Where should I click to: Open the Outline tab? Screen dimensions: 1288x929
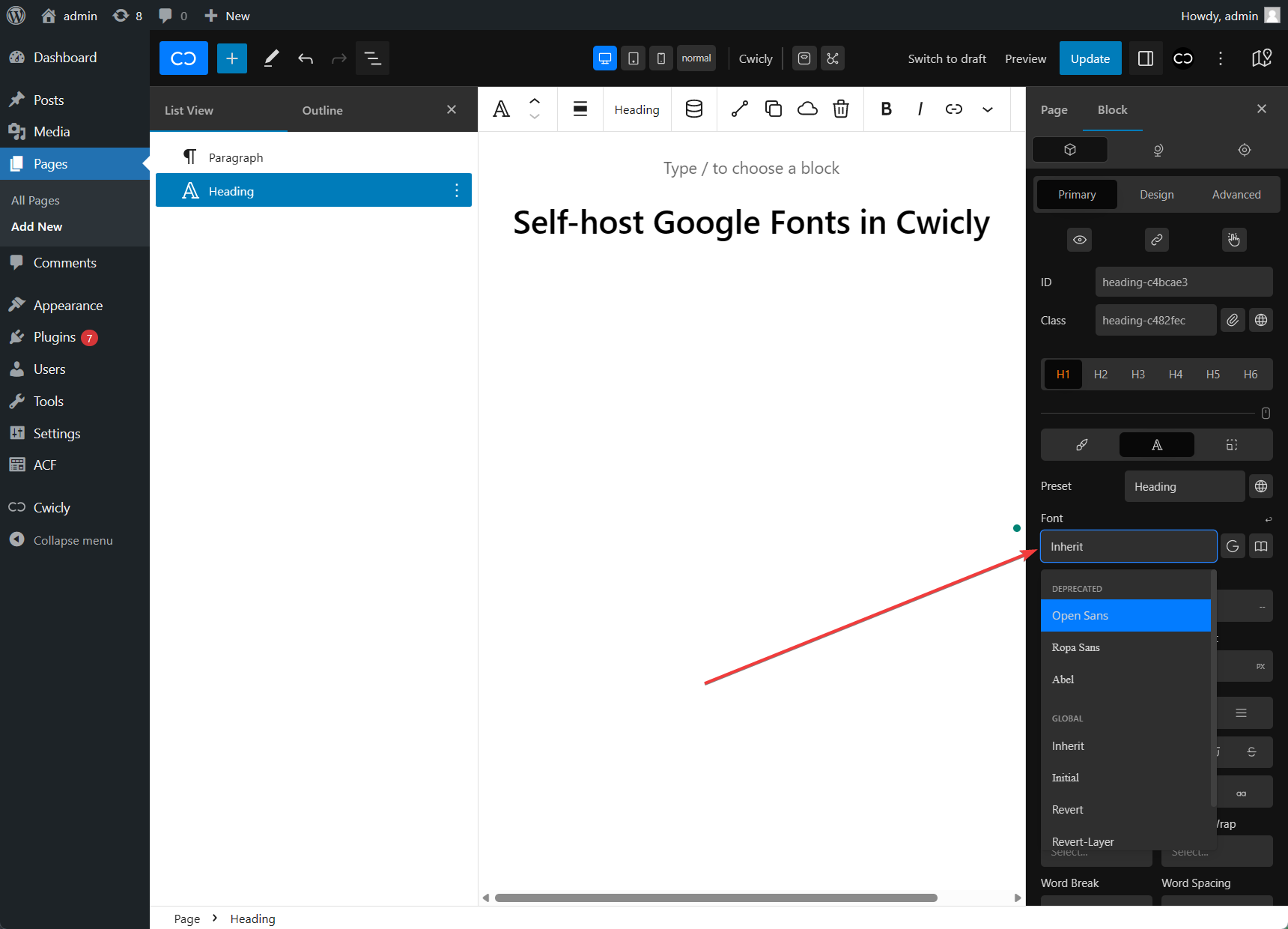tap(323, 110)
